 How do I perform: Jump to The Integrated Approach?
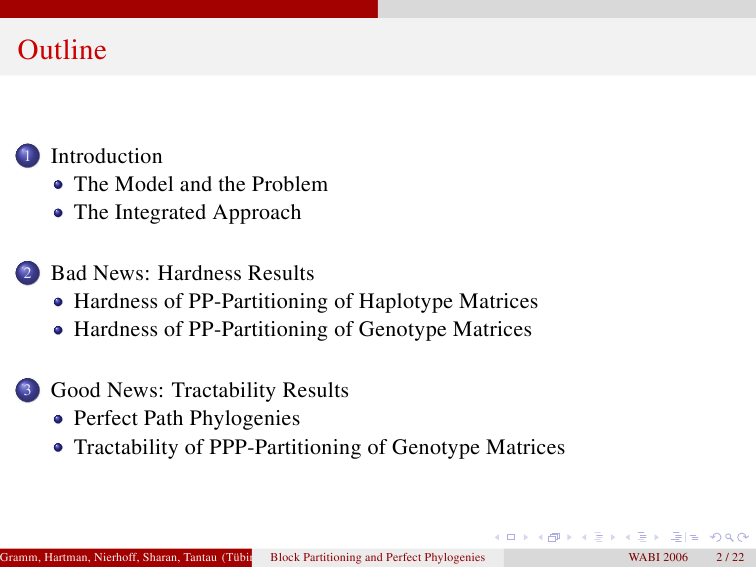click(187, 213)
